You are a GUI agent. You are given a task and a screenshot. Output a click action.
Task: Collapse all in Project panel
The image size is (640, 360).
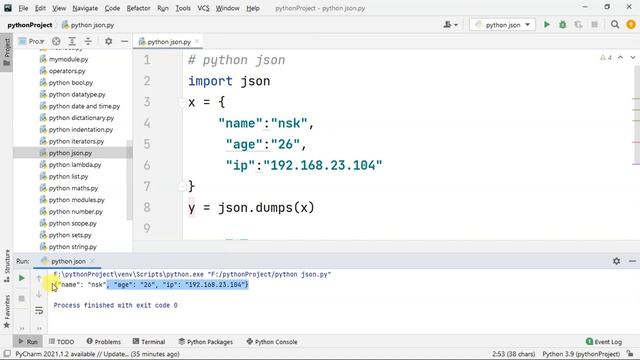[x=88, y=41]
